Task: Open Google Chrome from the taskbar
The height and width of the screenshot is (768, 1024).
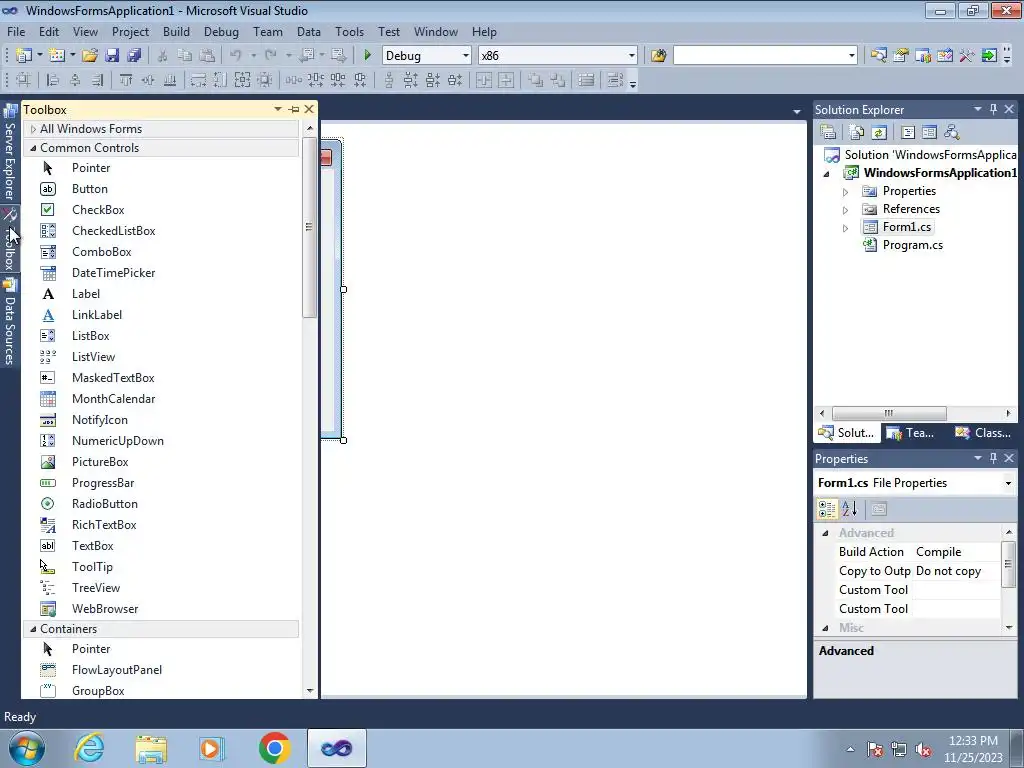Action: pos(274,748)
